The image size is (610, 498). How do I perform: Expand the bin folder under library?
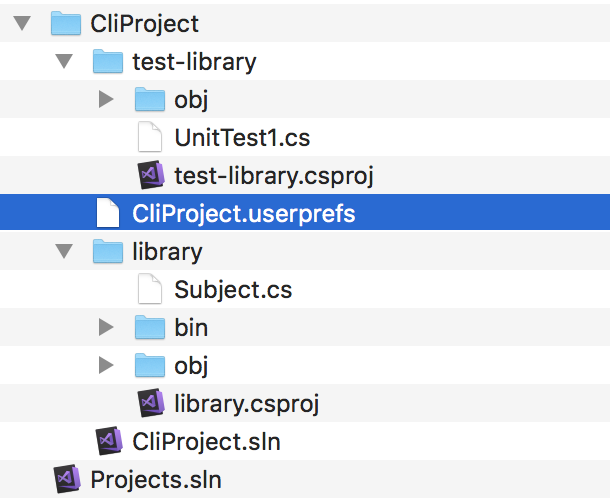pyautogui.click(x=107, y=327)
